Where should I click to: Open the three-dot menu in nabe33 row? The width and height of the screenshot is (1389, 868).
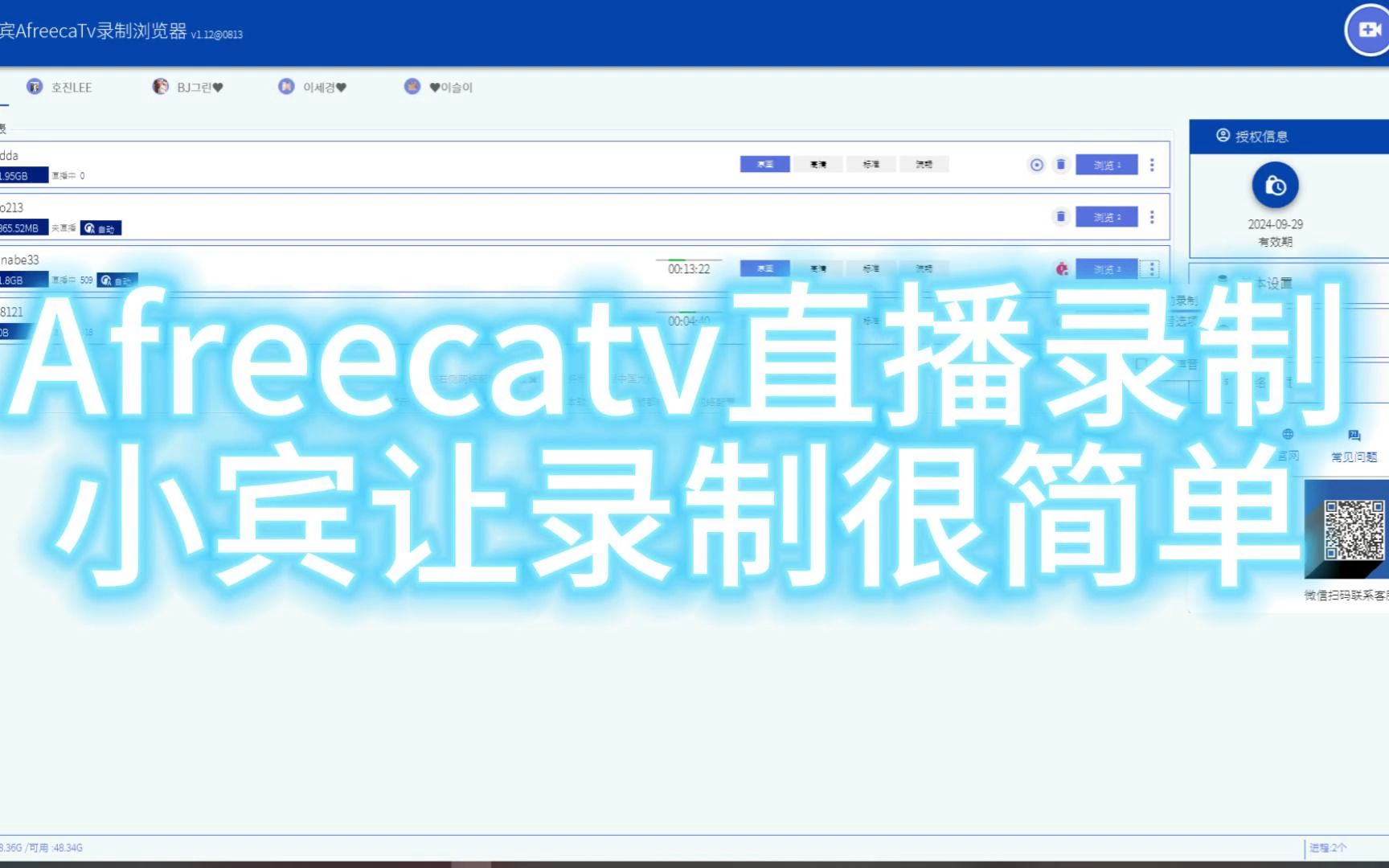(1152, 269)
